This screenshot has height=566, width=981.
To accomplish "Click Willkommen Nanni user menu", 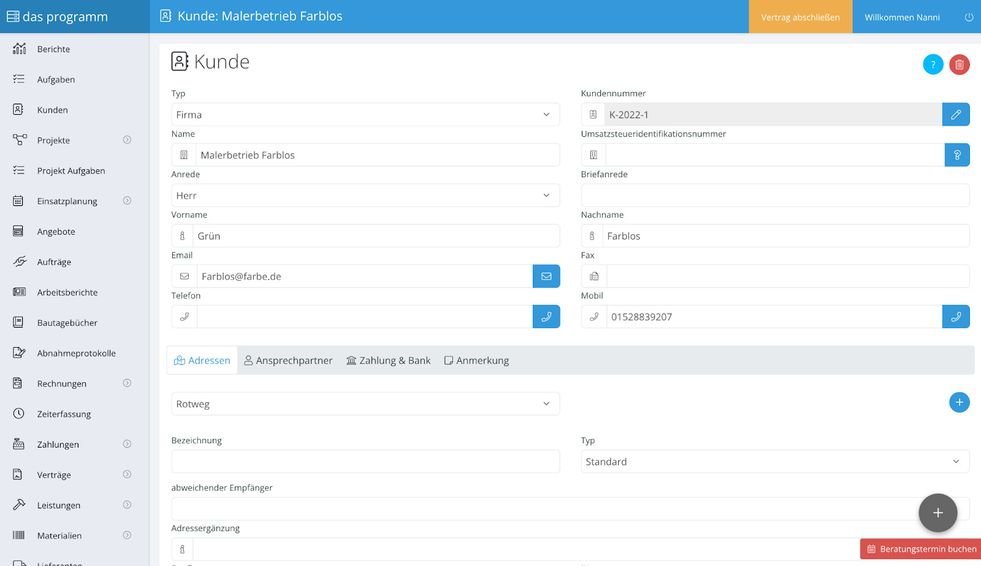I will [x=902, y=17].
